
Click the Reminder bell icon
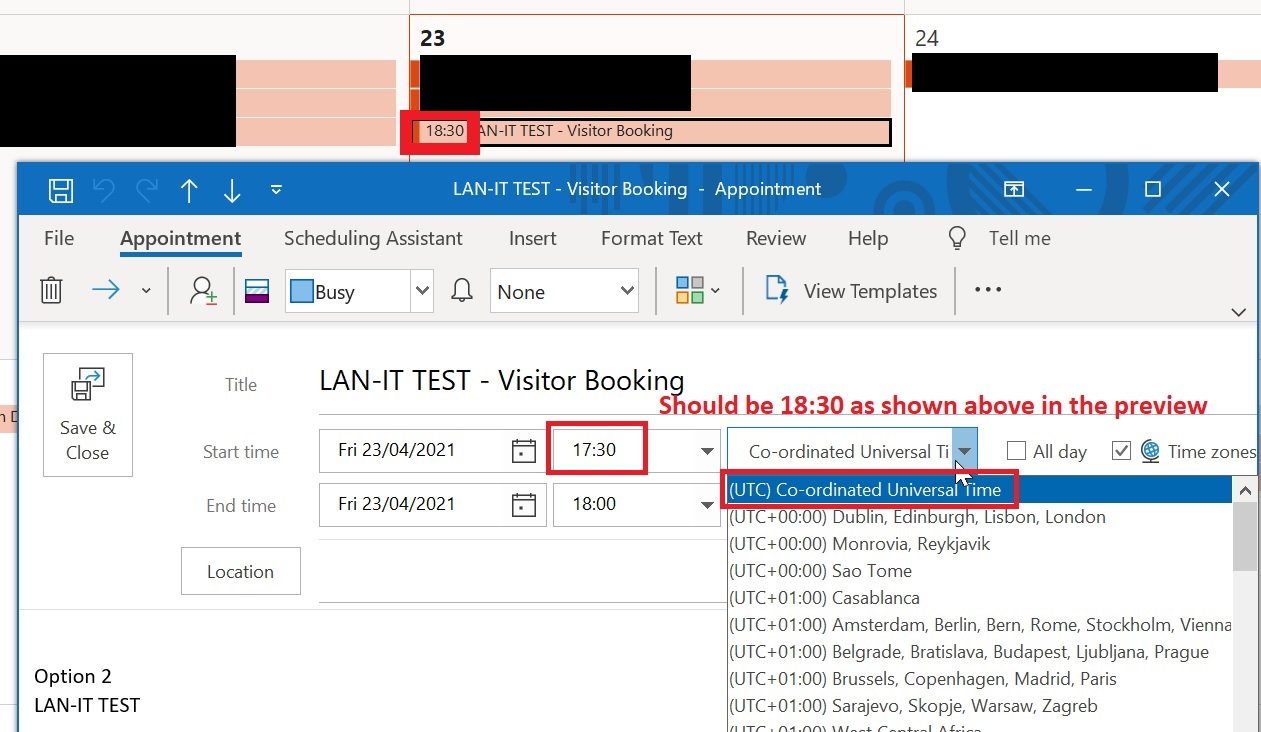pyautogui.click(x=462, y=291)
